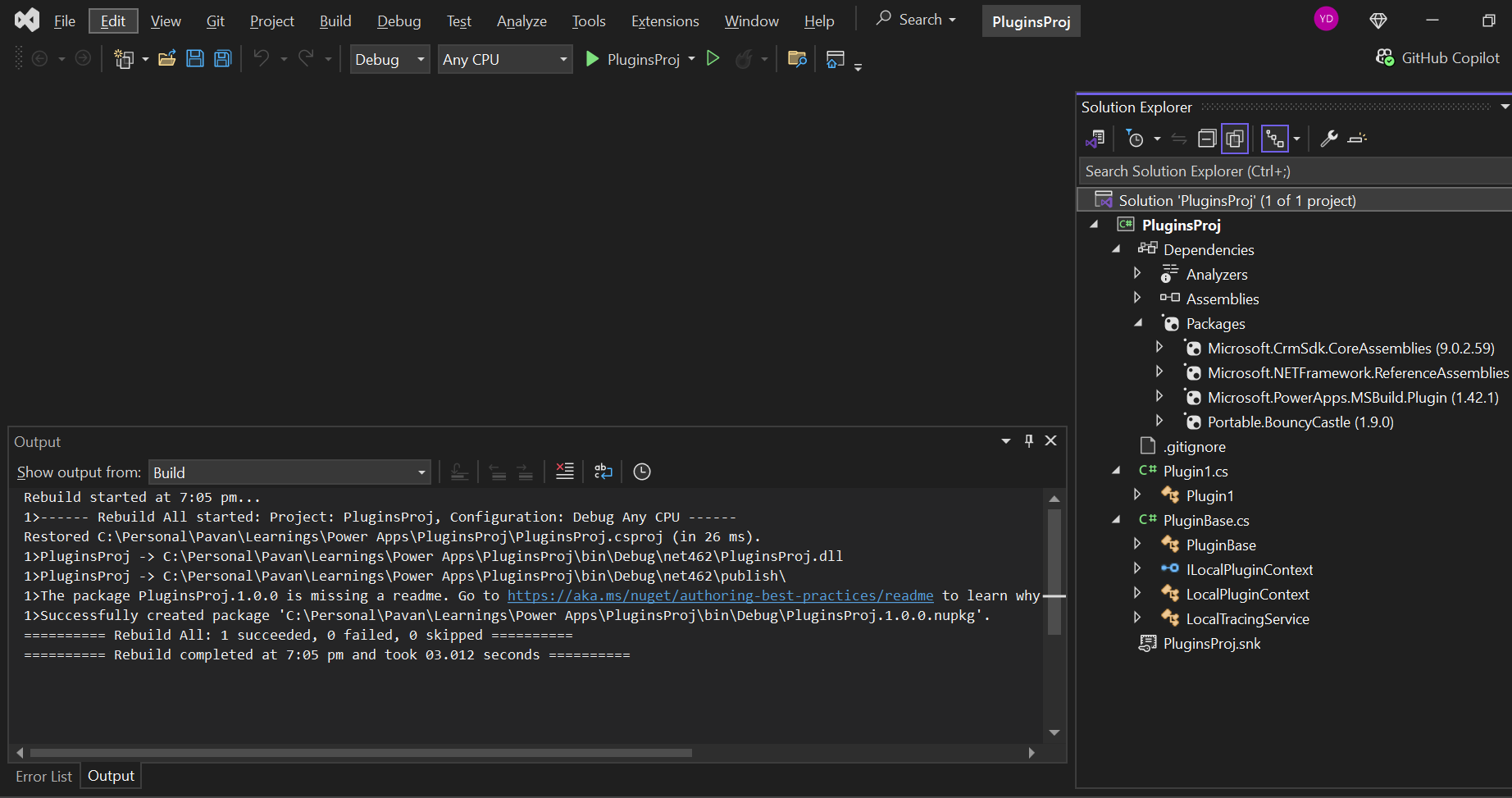The image size is (1512, 798).
Task: Open the 'Show output from' Build dropdown
Action: (x=289, y=472)
